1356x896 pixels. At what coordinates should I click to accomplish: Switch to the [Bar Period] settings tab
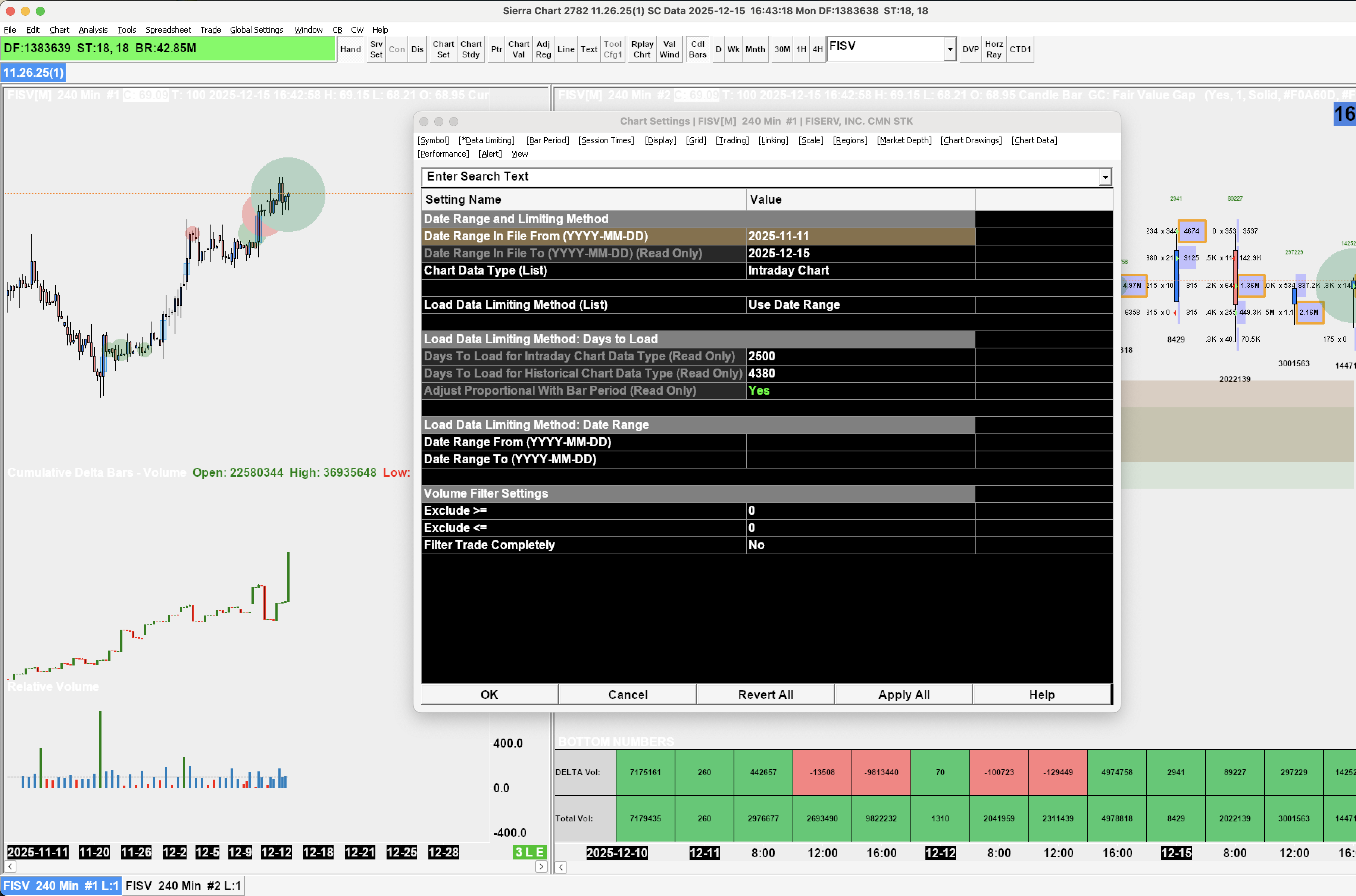pos(548,141)
